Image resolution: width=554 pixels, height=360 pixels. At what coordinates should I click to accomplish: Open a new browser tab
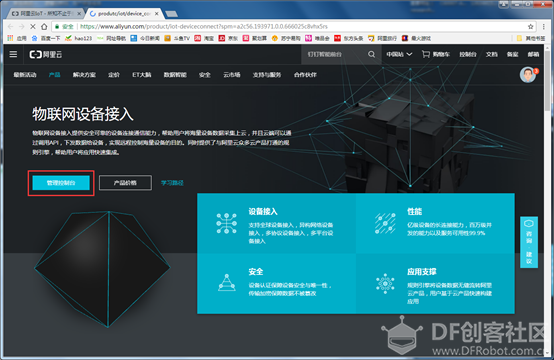click(x=172, y=14)
